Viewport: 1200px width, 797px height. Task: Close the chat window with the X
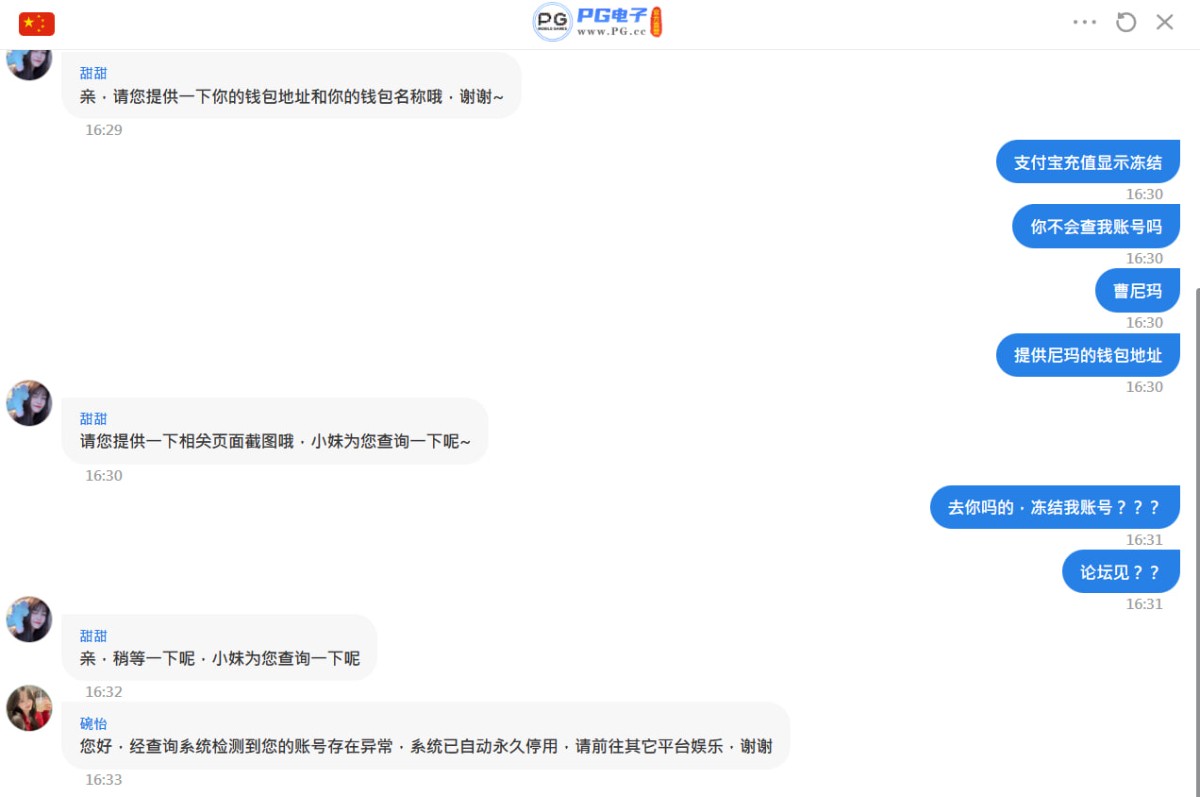1164,22
